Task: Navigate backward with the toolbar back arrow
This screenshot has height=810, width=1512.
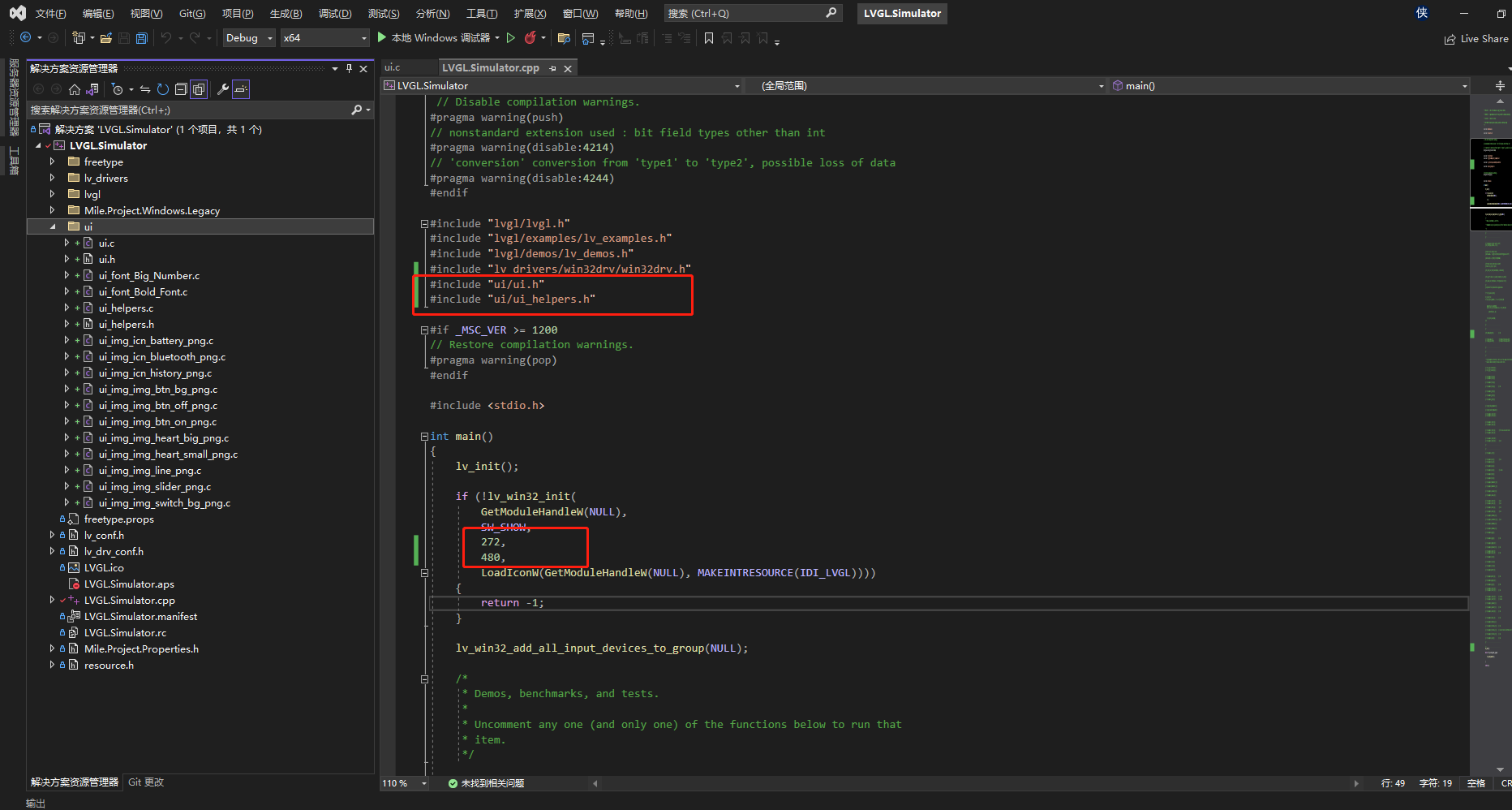Action: [25, 37]
